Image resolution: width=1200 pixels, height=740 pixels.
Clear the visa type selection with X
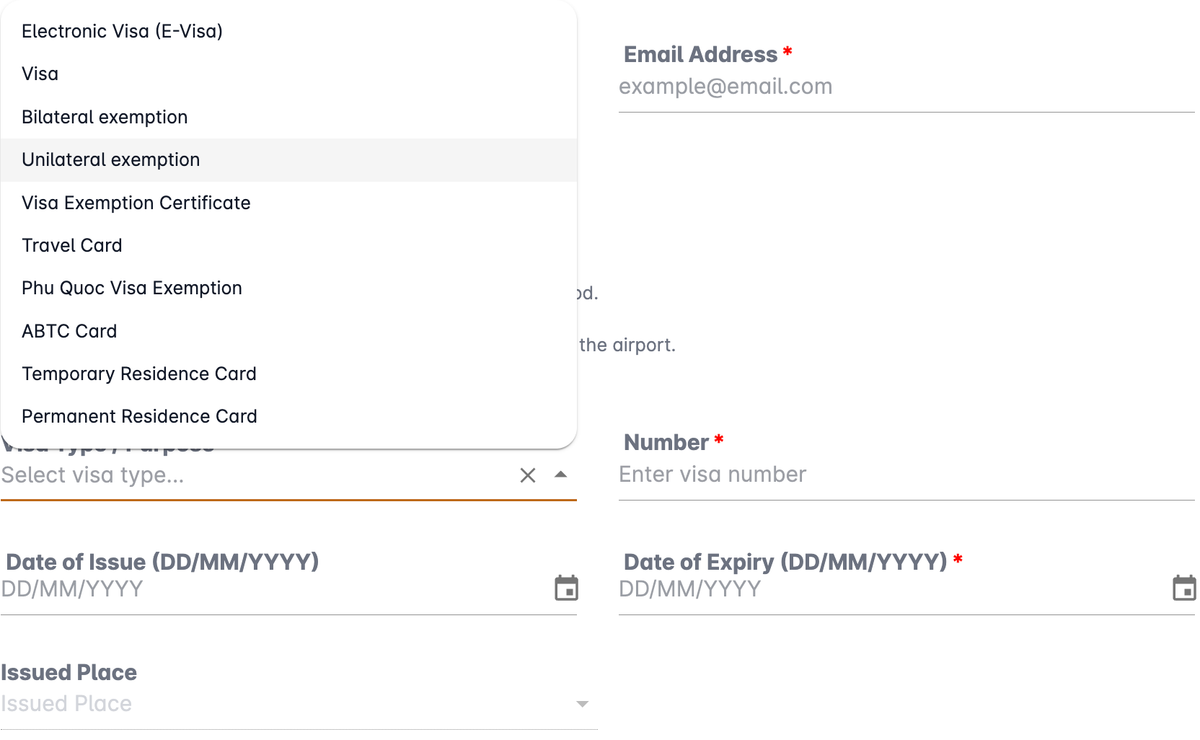528,475
